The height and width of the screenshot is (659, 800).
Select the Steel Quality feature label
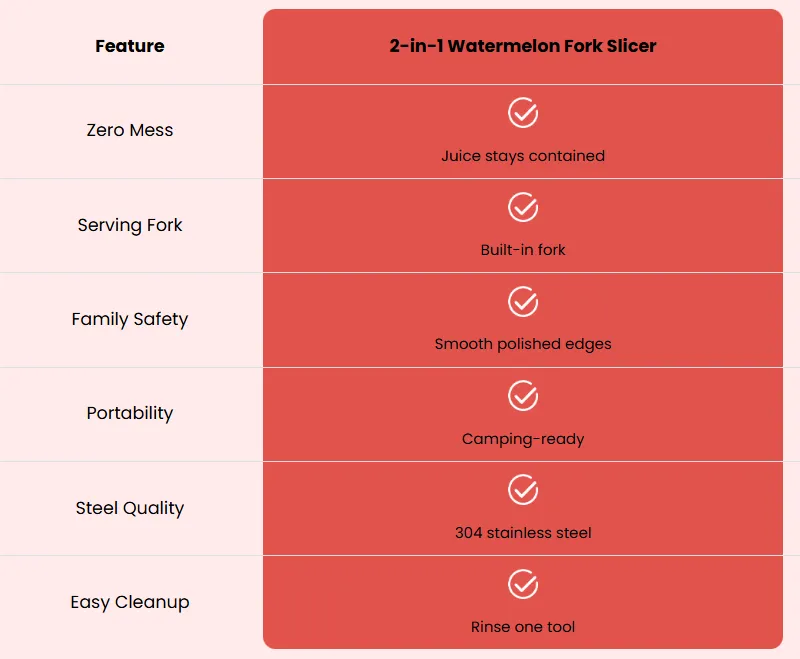pyautogui.click(x=130, y=508)
